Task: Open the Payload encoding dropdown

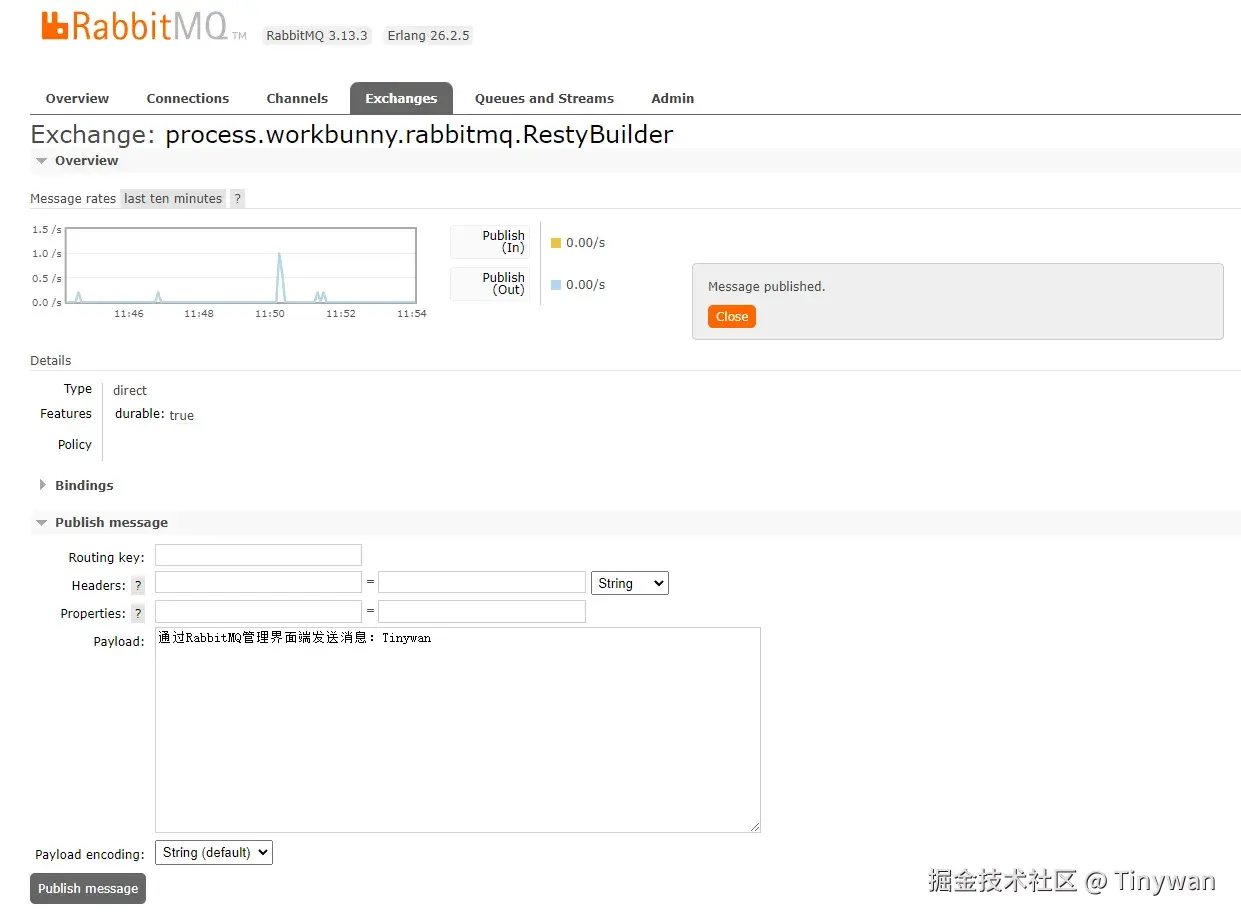Action: (x=214, y=852)
